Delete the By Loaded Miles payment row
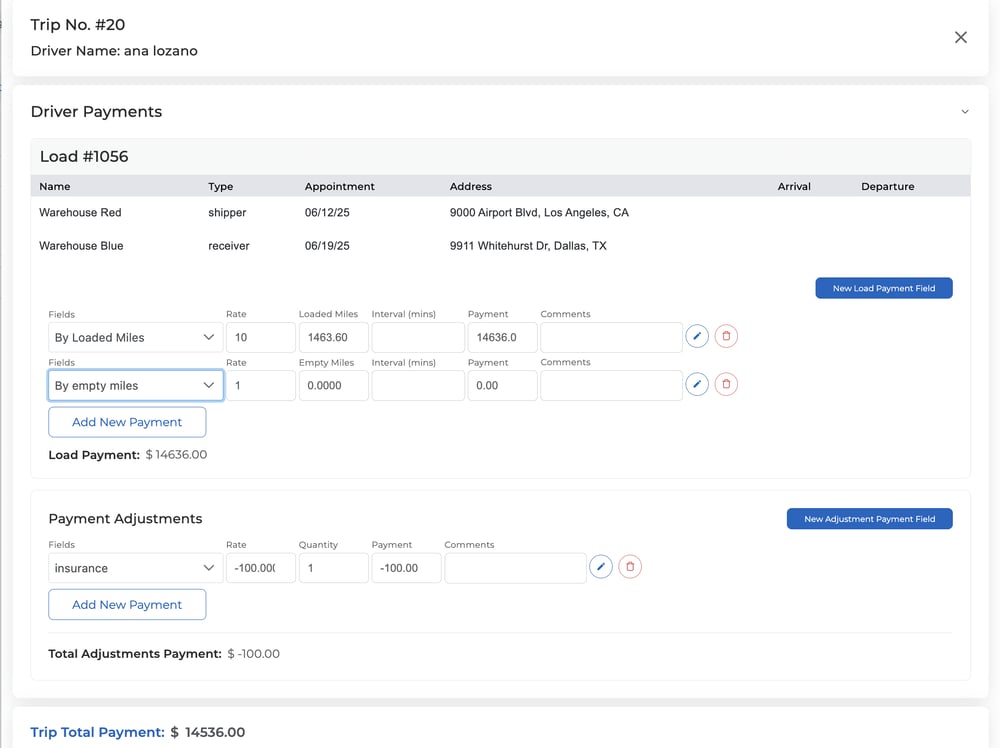 click(726, 337)
